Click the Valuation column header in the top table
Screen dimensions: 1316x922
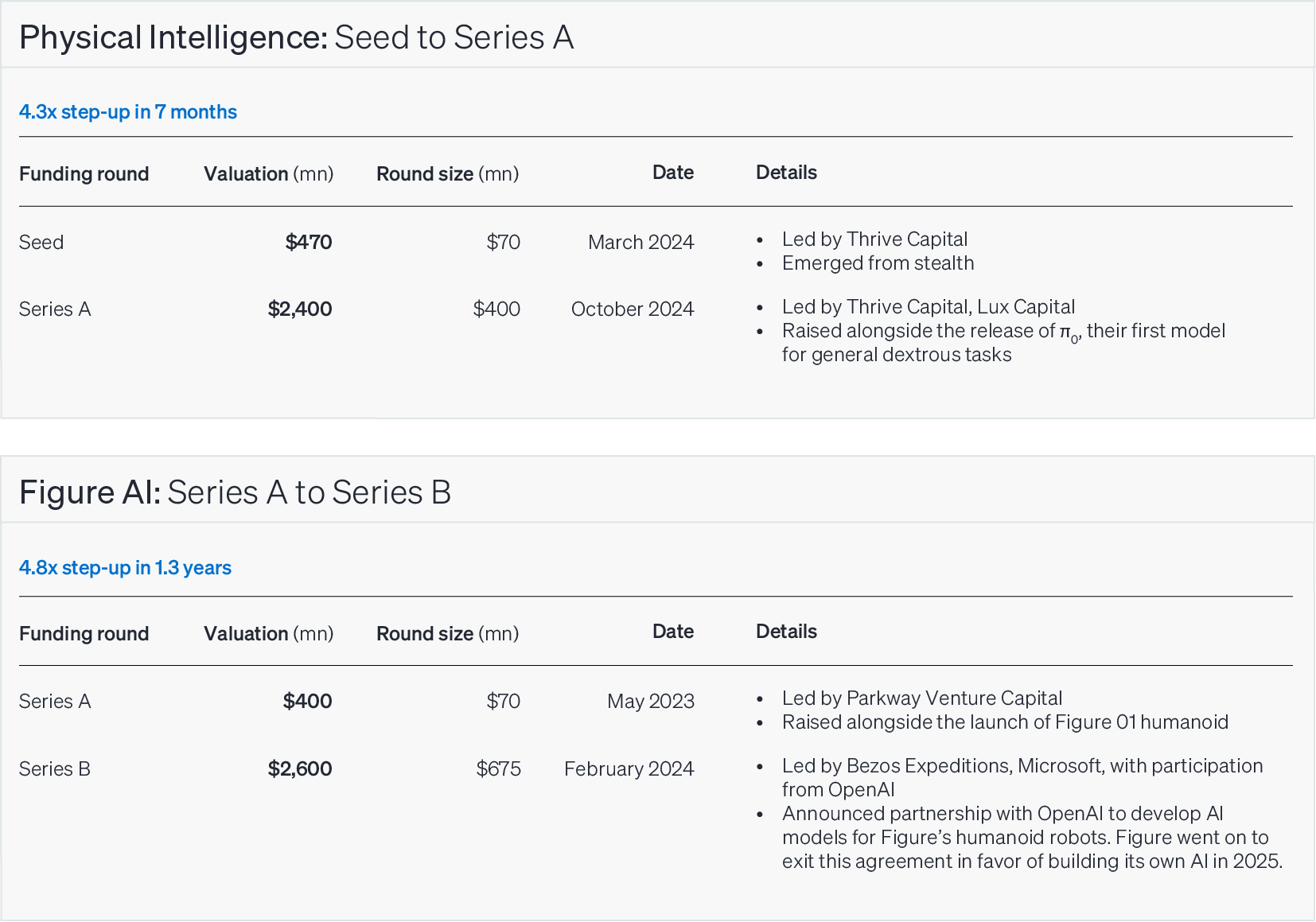click(269, 174)
